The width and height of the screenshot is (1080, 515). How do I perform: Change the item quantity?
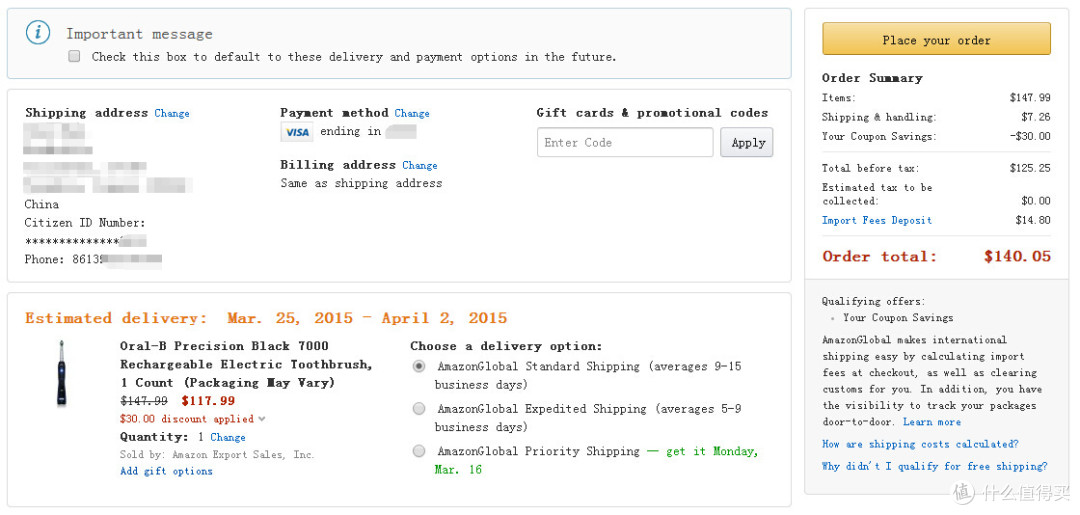227,437
